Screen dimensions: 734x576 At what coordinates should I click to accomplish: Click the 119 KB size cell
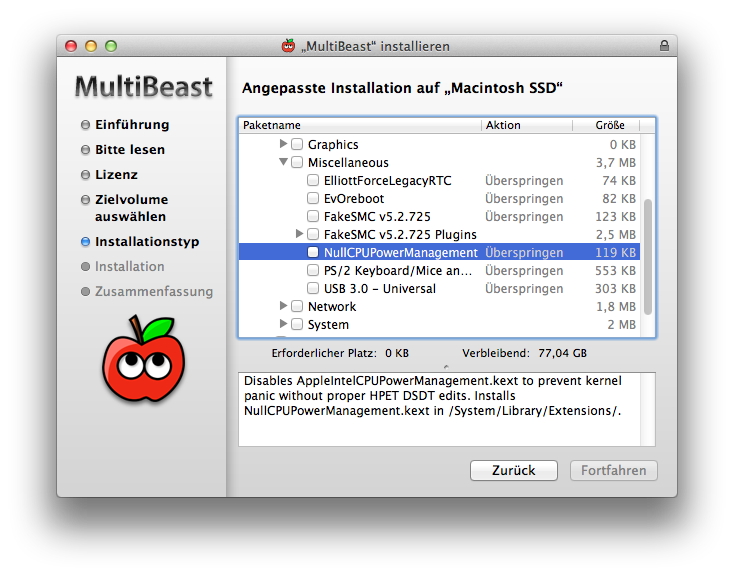[x=615, y=252]
